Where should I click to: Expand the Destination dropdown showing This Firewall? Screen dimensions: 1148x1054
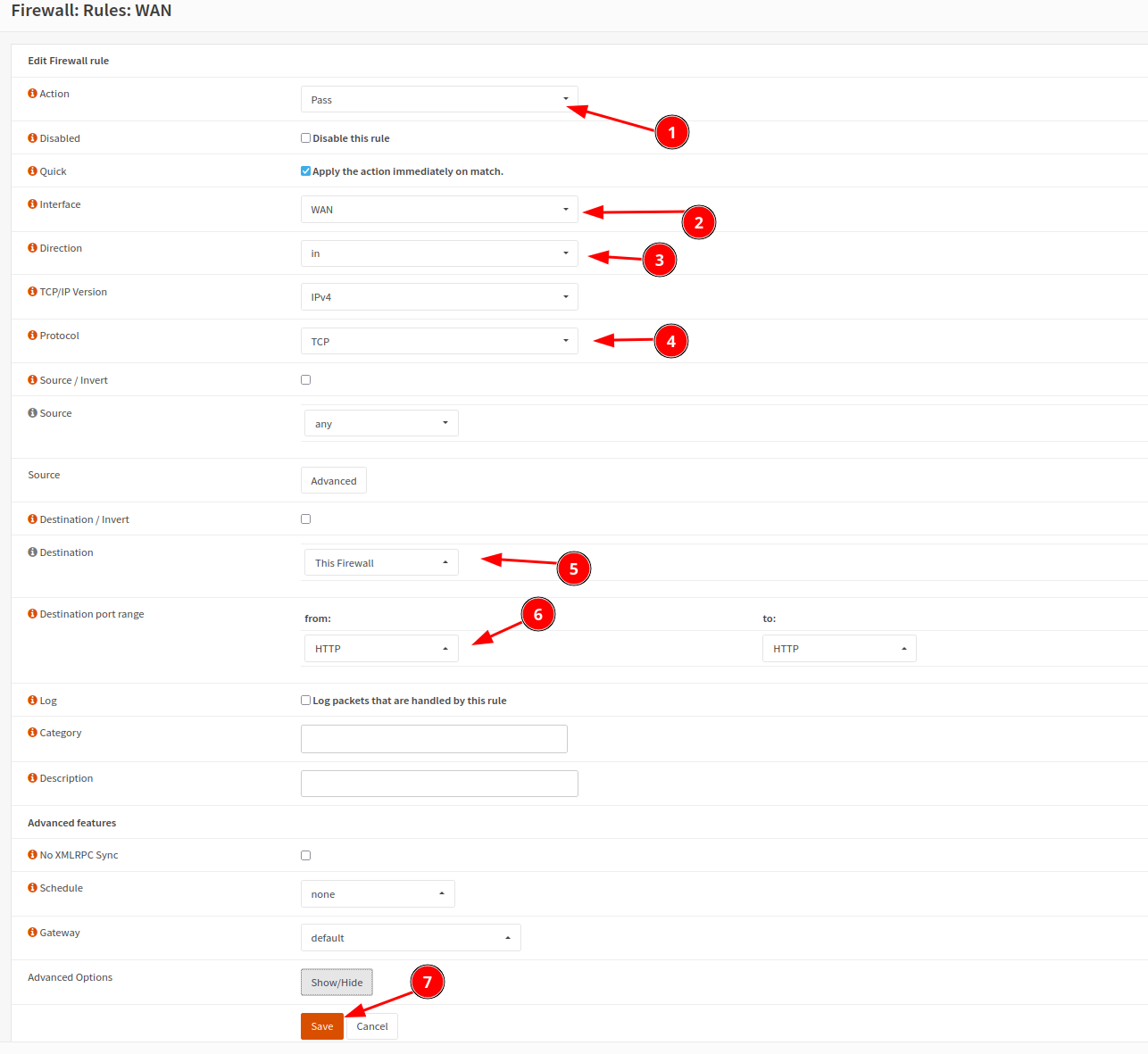tap(381, 563)
